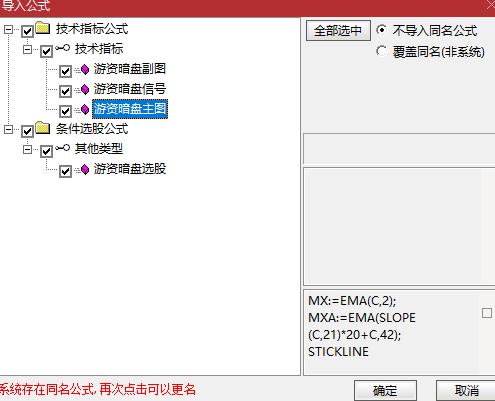
Task: Uncheck the 游资暗盘副图 checkbox
Action: [x=65, y=71]
